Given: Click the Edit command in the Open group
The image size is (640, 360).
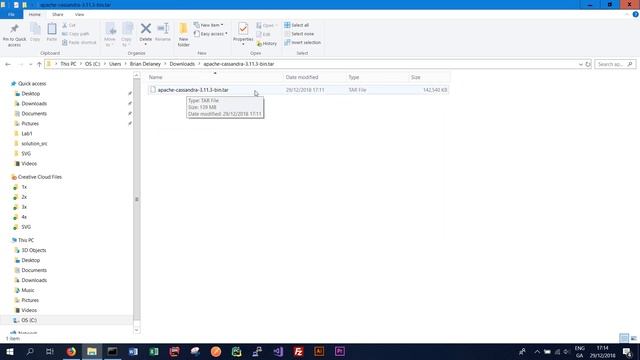Looking at the screenshot, I should [x=264, y=34].
